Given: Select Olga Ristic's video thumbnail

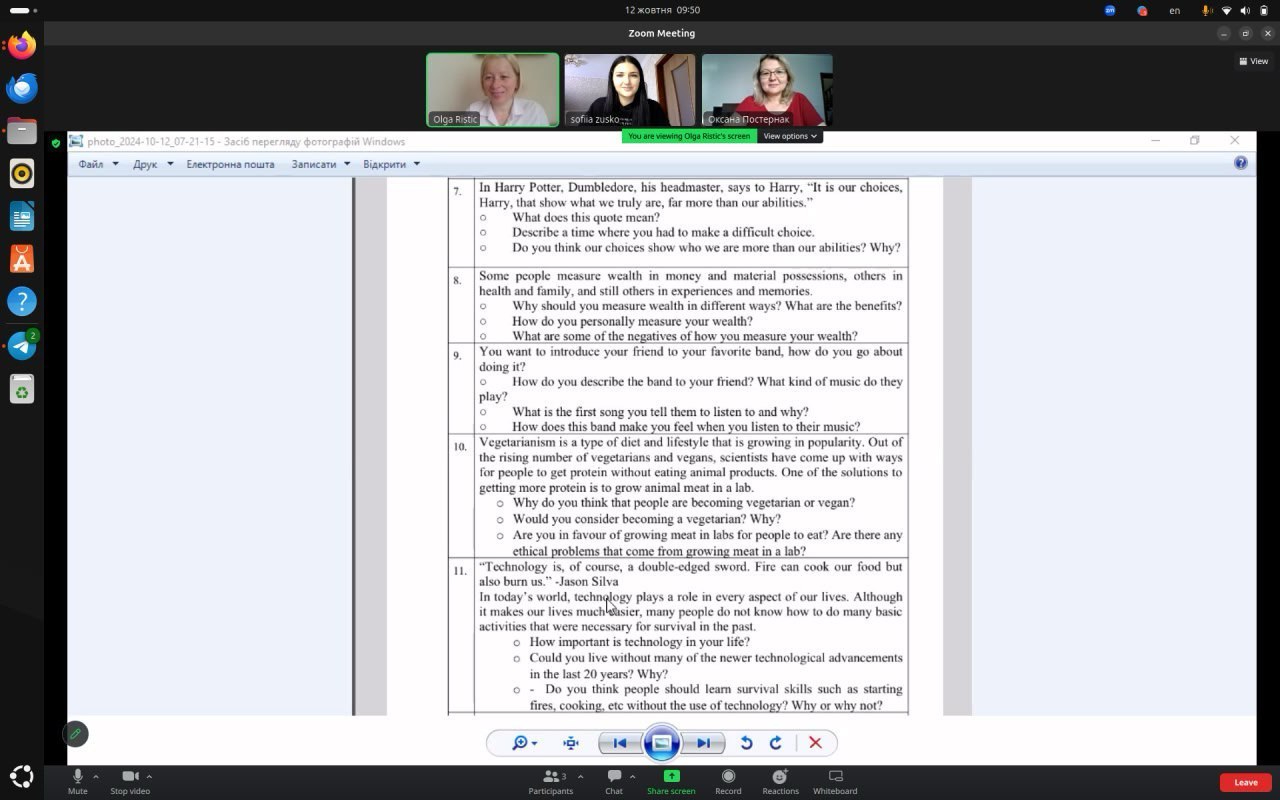Looking at the screenshot, I should 493,90.
